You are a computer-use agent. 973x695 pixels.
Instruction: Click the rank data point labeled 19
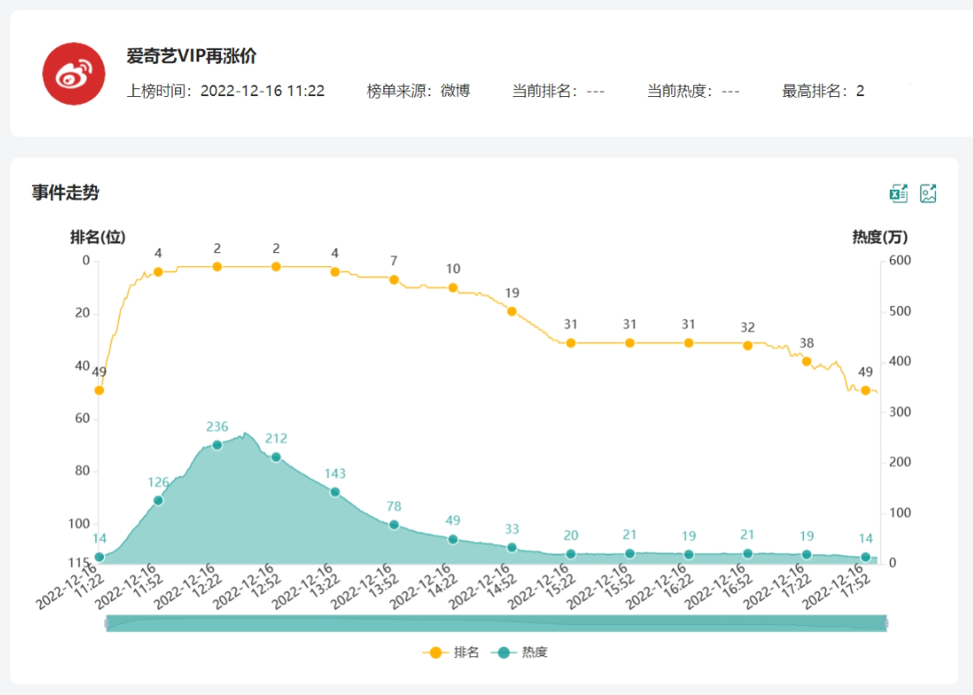pos(512,311)
